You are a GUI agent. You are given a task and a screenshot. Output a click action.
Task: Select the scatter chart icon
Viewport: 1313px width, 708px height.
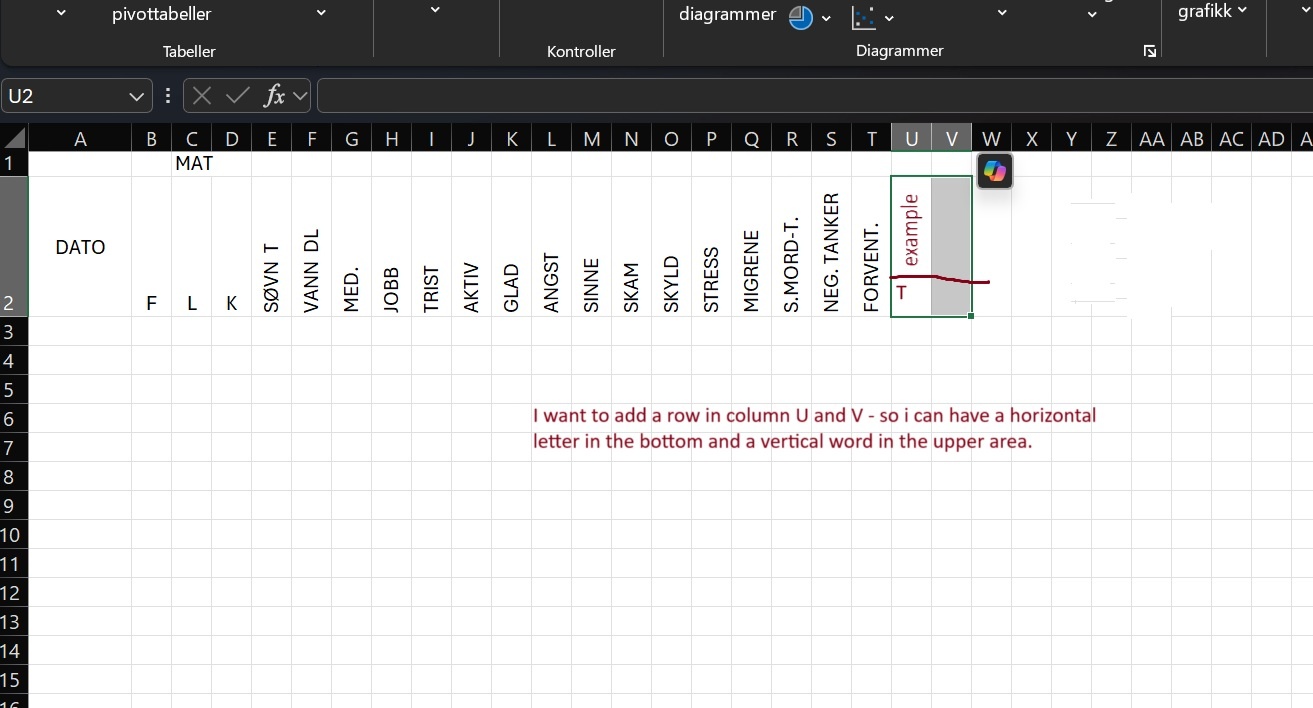tap(866, 16)
